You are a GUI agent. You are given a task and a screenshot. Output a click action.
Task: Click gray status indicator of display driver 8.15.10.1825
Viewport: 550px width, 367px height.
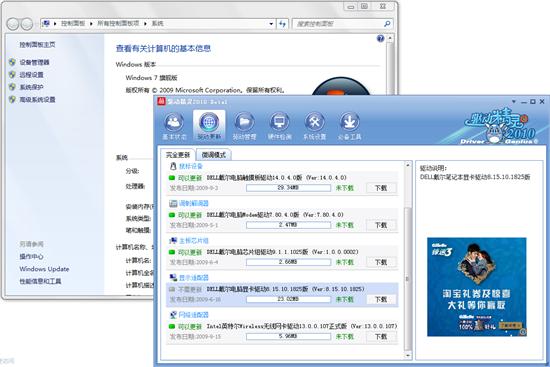pyautogui.click(x=172, y=289)
